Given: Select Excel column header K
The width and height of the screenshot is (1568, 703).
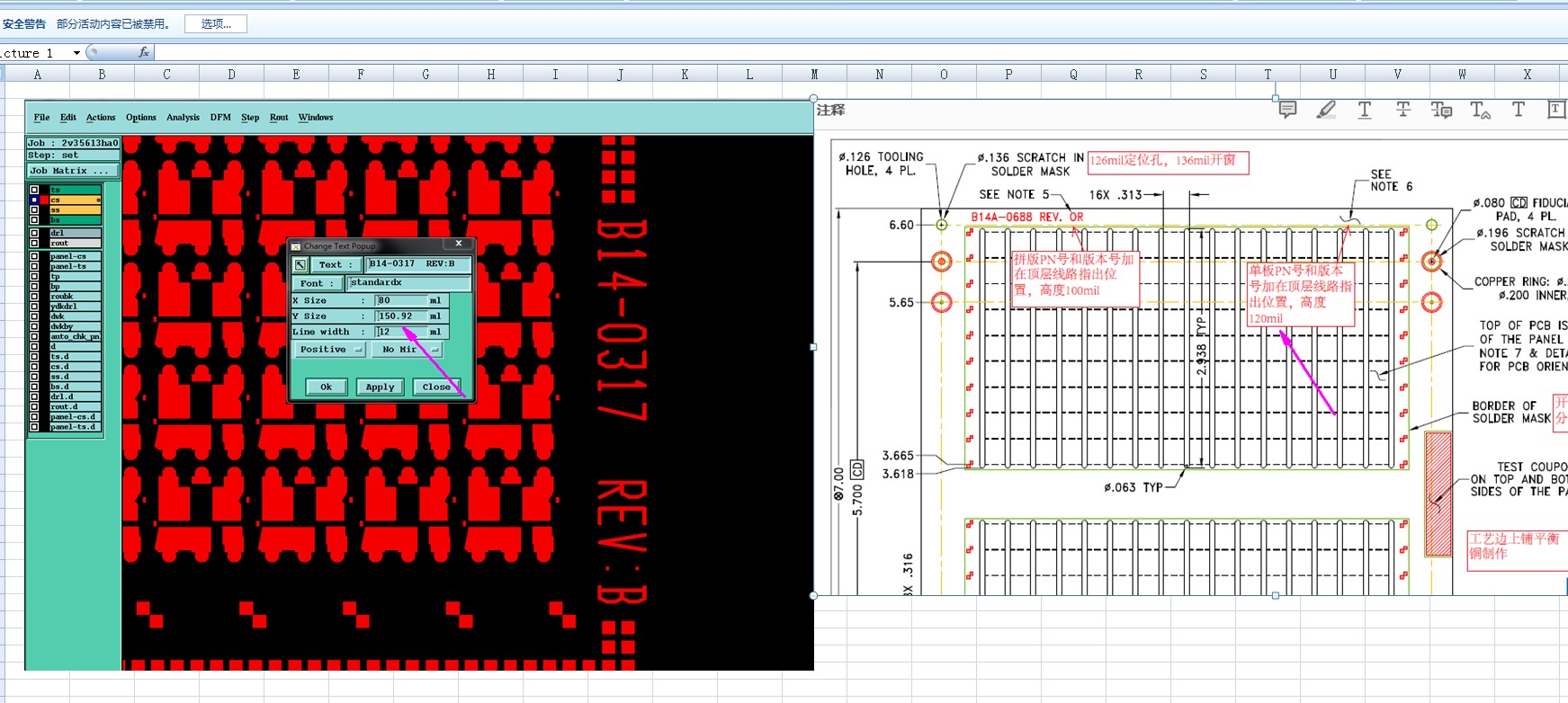Looking at the screenshot, I should [x=685, y=75].
